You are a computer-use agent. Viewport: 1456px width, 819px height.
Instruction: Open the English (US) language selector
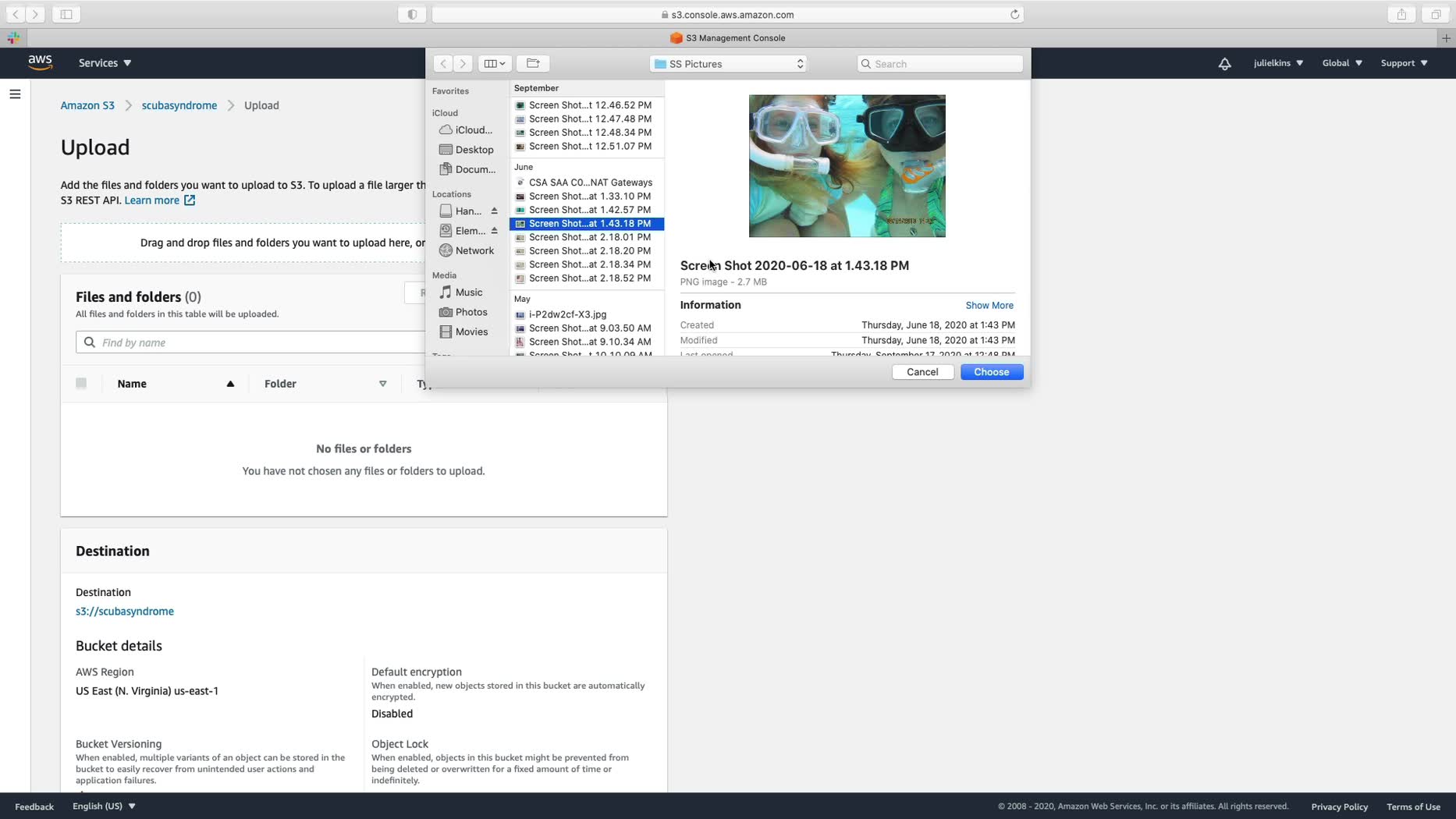coord(104,807)
